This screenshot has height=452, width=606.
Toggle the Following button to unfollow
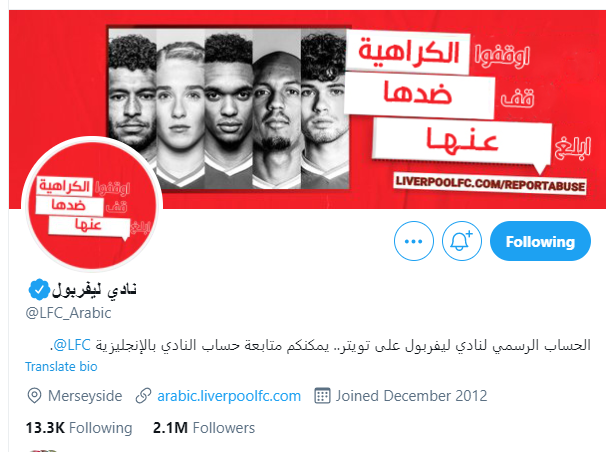(x=540, y=241)
